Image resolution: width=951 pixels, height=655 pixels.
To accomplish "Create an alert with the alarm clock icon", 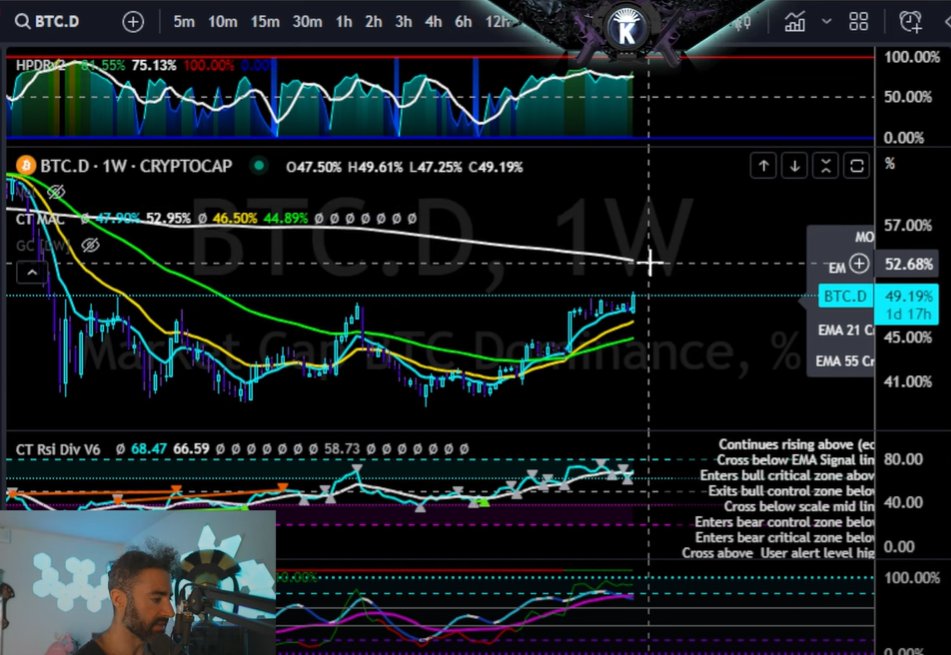I will click(911, 22).
